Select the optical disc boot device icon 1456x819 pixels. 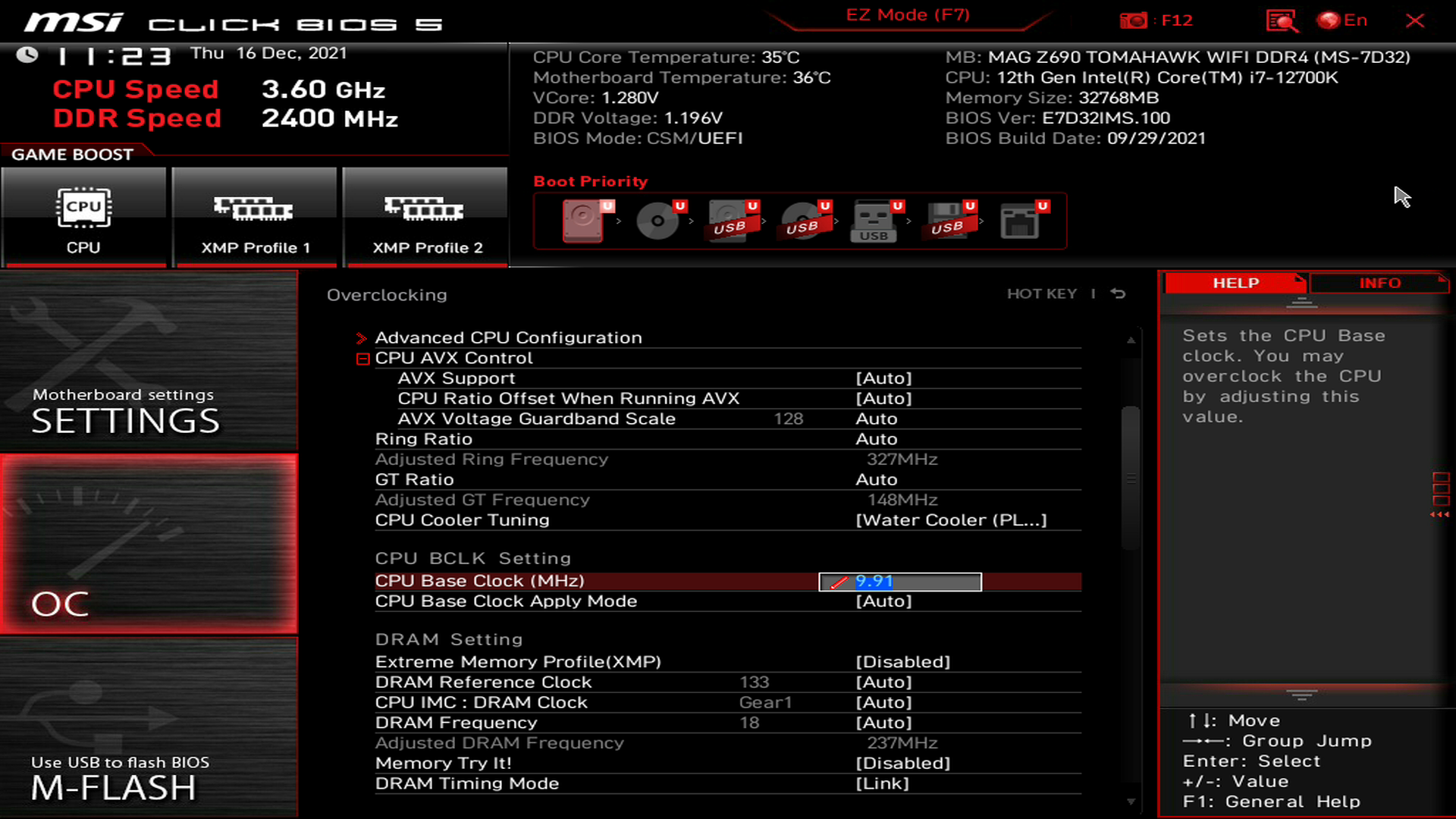point(661,221)
